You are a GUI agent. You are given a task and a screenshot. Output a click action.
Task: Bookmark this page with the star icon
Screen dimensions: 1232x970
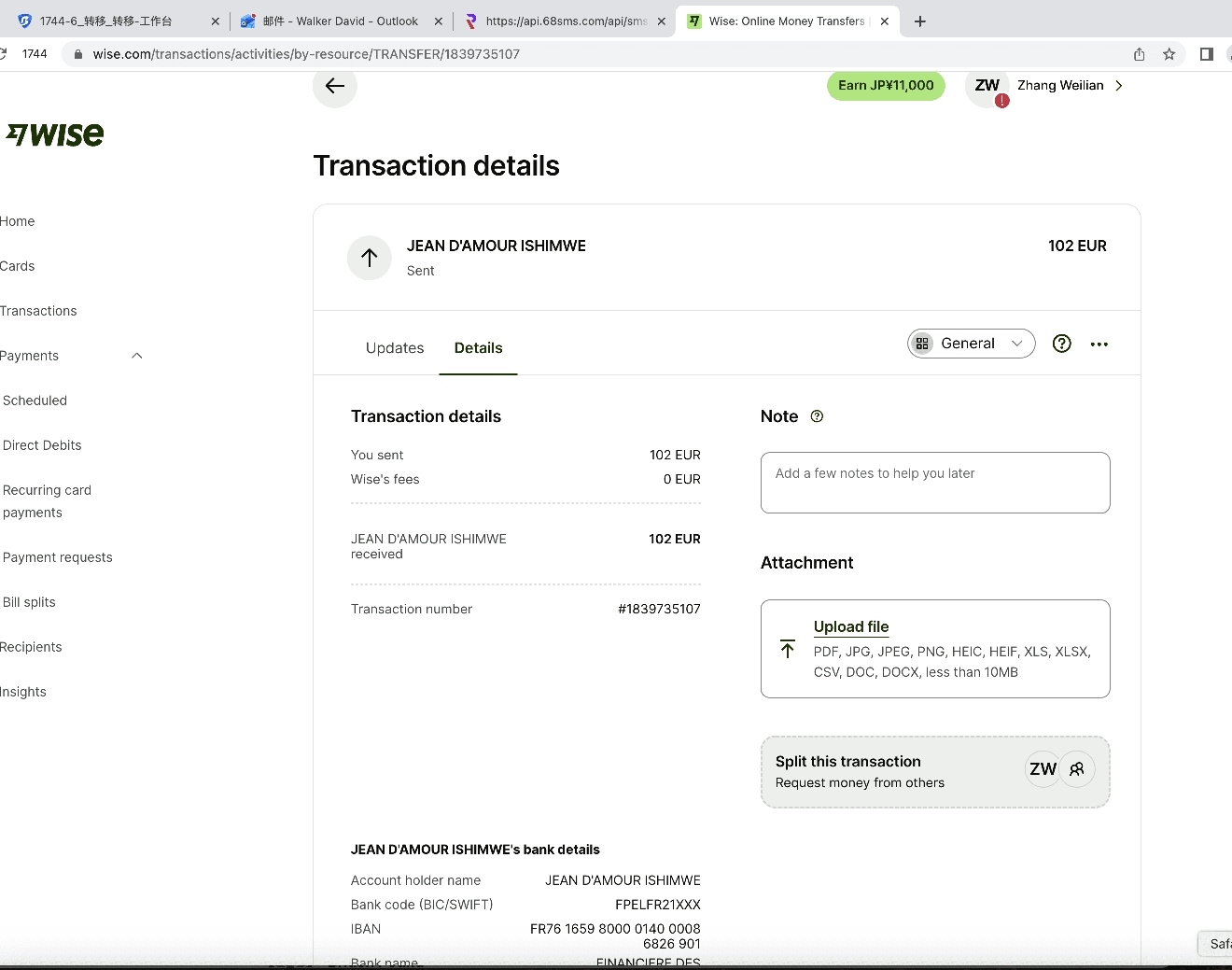1169,54
